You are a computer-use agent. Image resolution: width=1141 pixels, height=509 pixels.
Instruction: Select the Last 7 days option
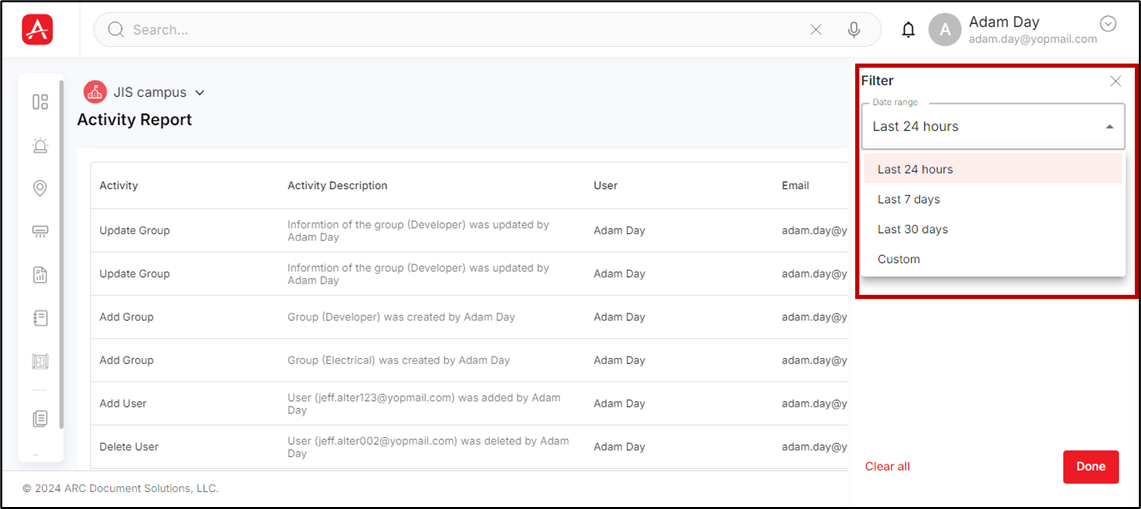click(908, 199)
